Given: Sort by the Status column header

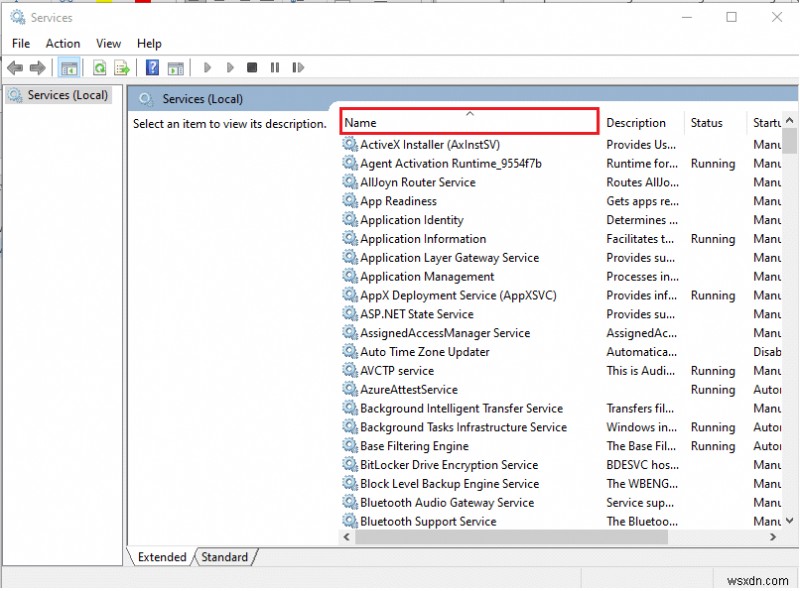Looking at the screenshot, I should 706,123.
